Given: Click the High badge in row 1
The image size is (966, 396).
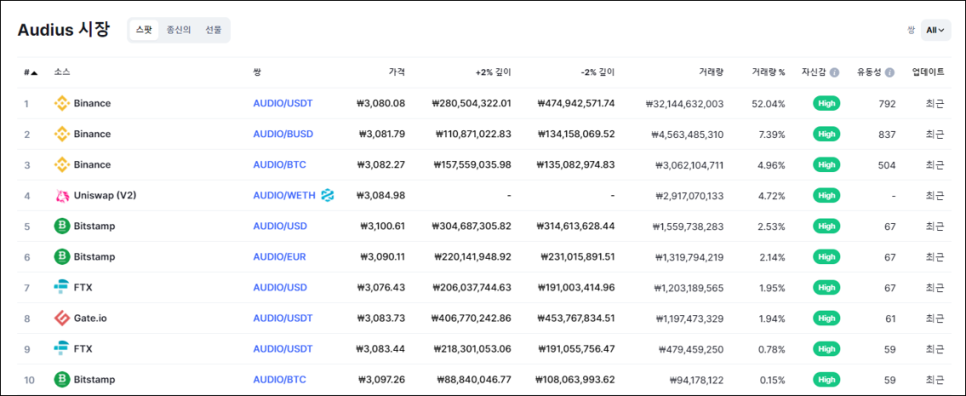Looking at the screenshot, I should click(x=826, y=103).
